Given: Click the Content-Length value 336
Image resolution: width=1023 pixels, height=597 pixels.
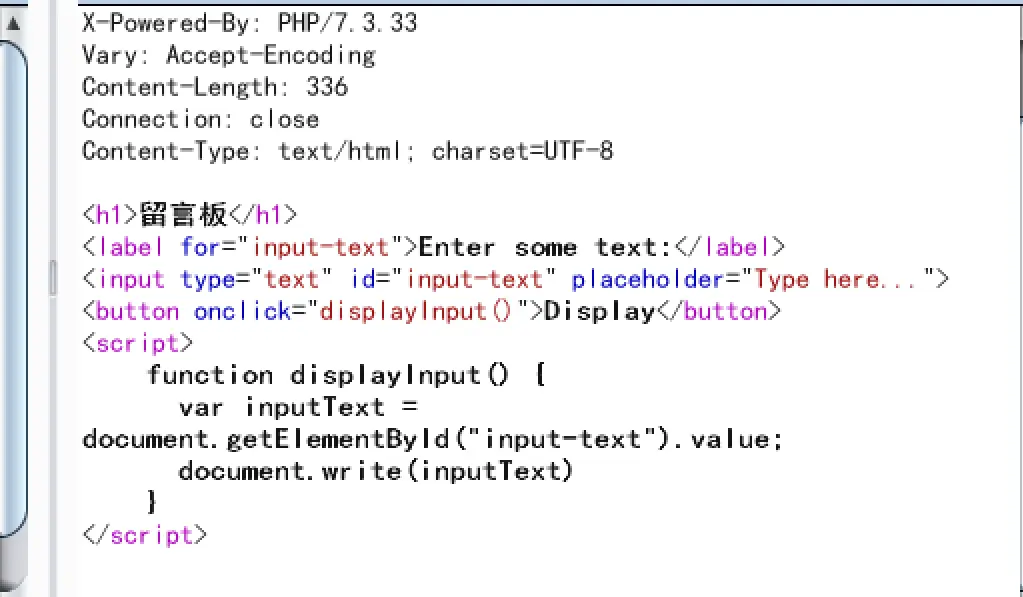Looking at the screenshot, I should (327, 87).
